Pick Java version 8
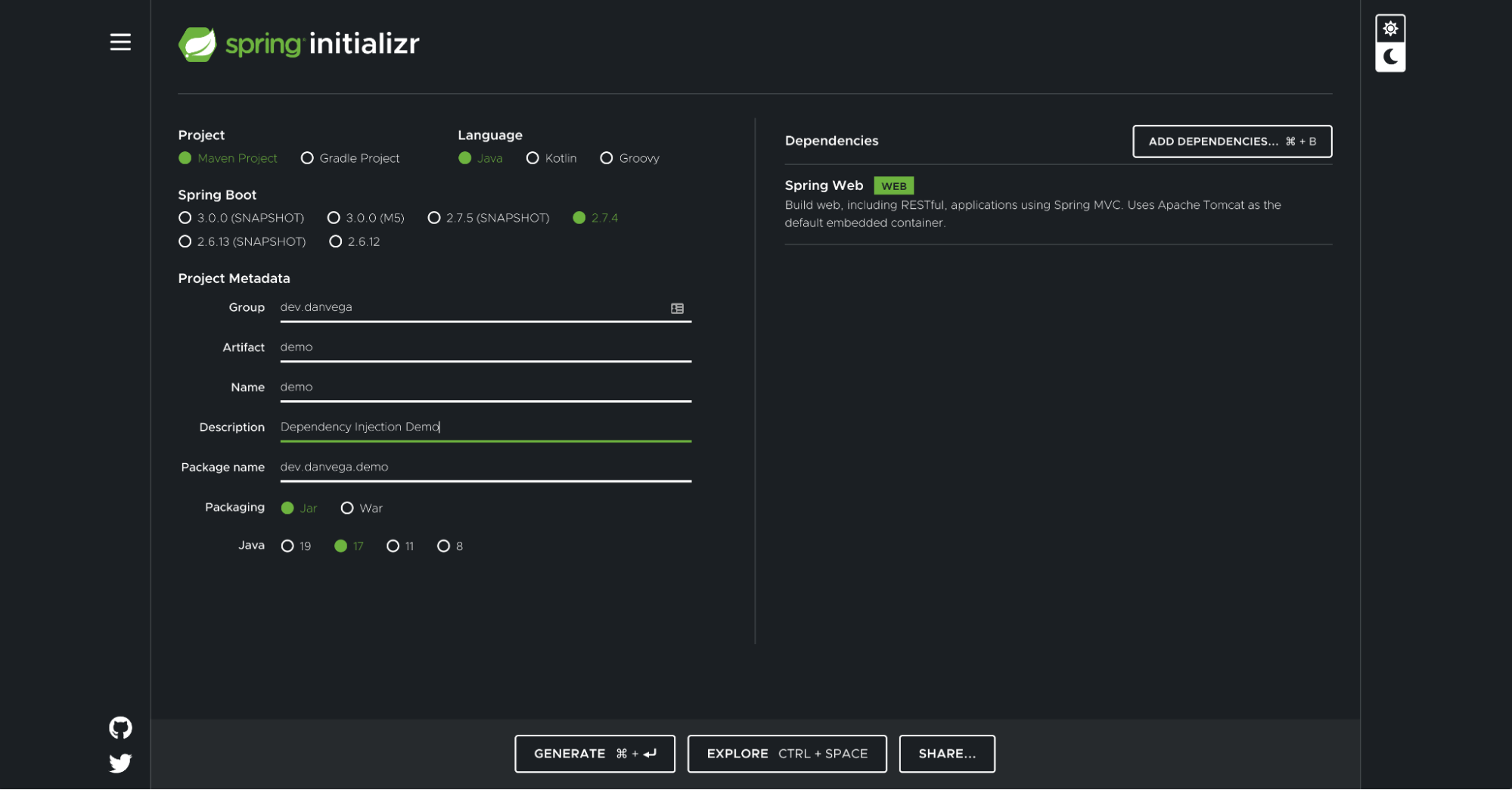The width and height of the screenshot is (1512, 790). [450, 546]
